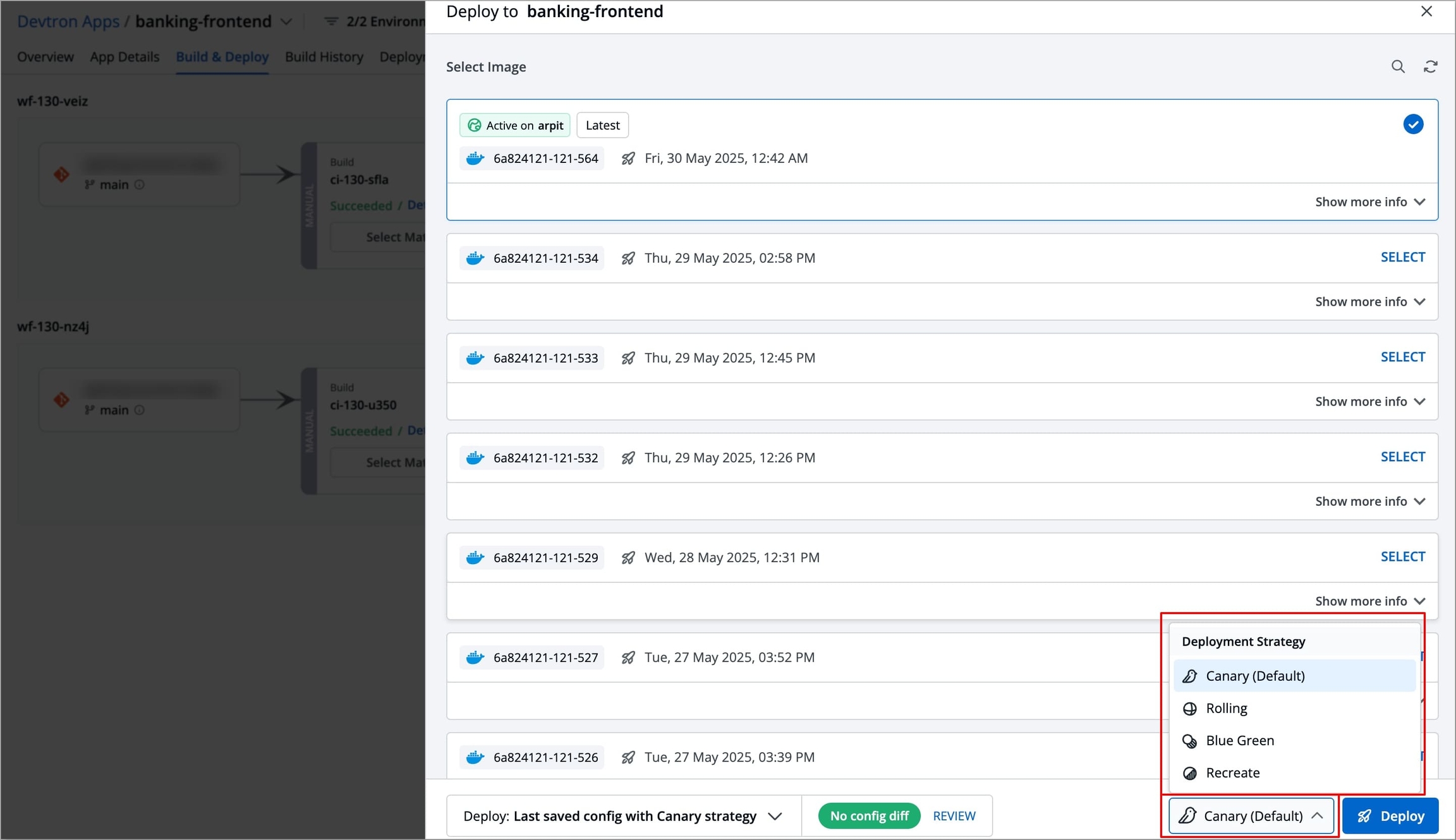1456x840 pixels.
Task: Click the REVIEW link
Action: tap(954, 816)
